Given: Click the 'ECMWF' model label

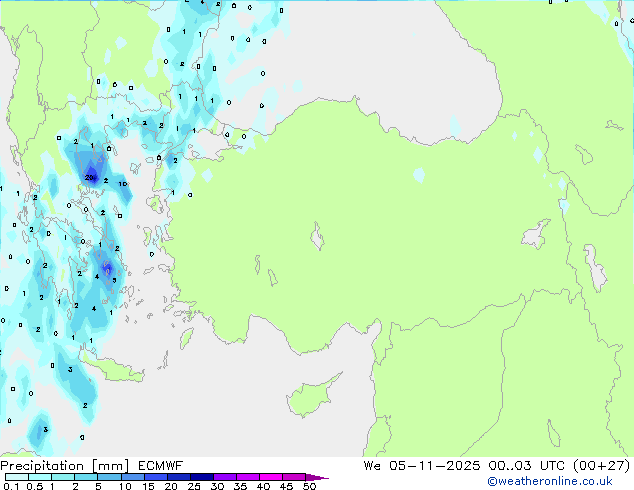Looking at the screenshot, I should tap(161, 466).
